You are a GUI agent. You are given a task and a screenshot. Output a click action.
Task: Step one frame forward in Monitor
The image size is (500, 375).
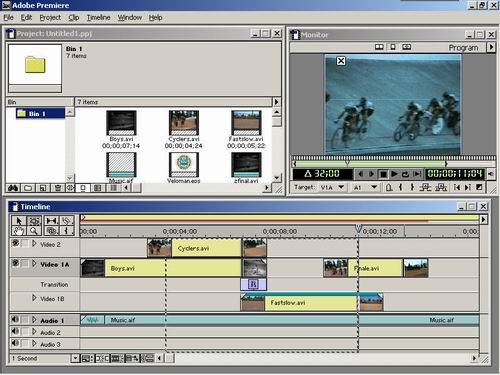coord(371,174)
